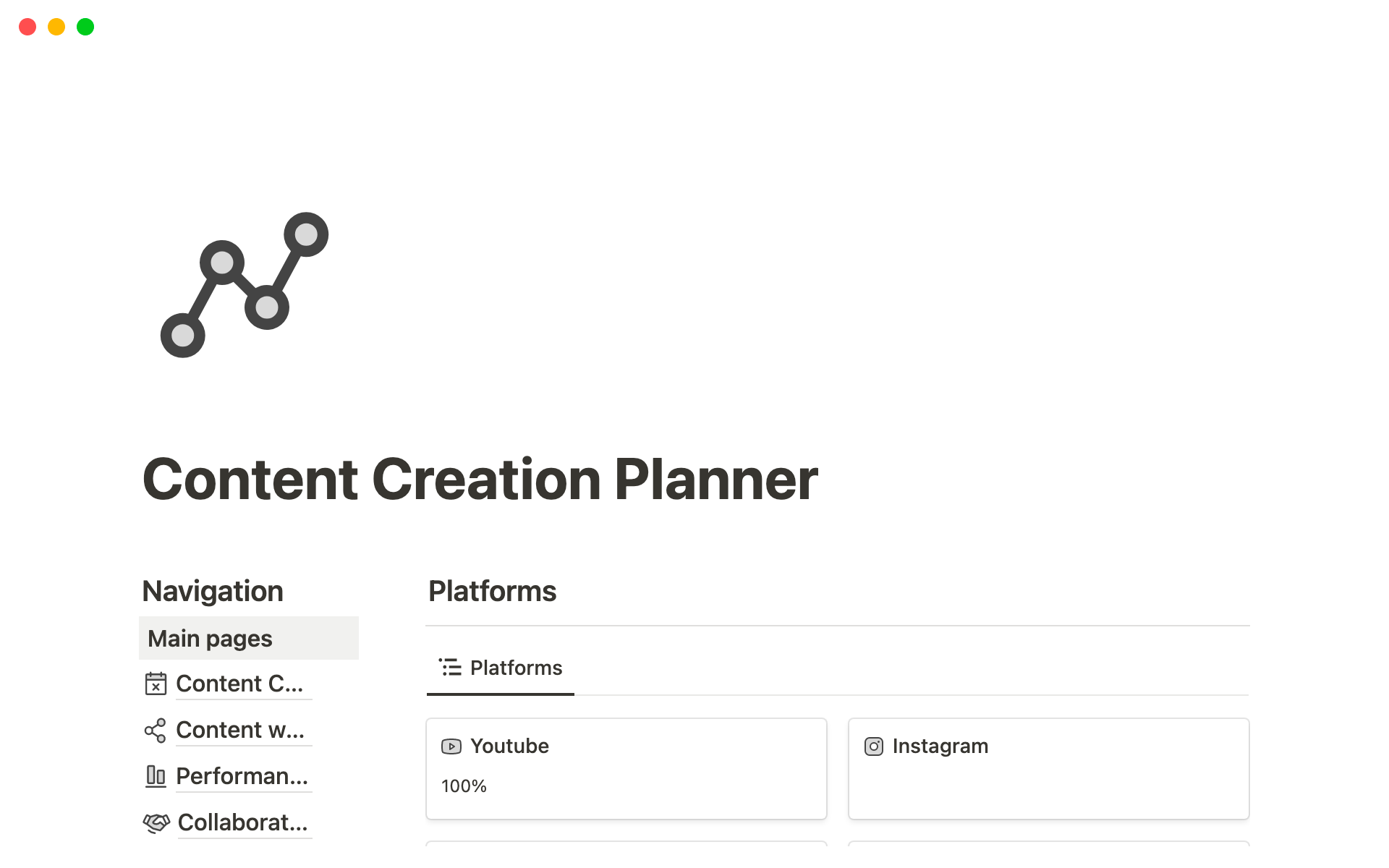The height and width of the screenshot is (868, 1389).
Task: Go to the Performan... page link
Action: 242,776
